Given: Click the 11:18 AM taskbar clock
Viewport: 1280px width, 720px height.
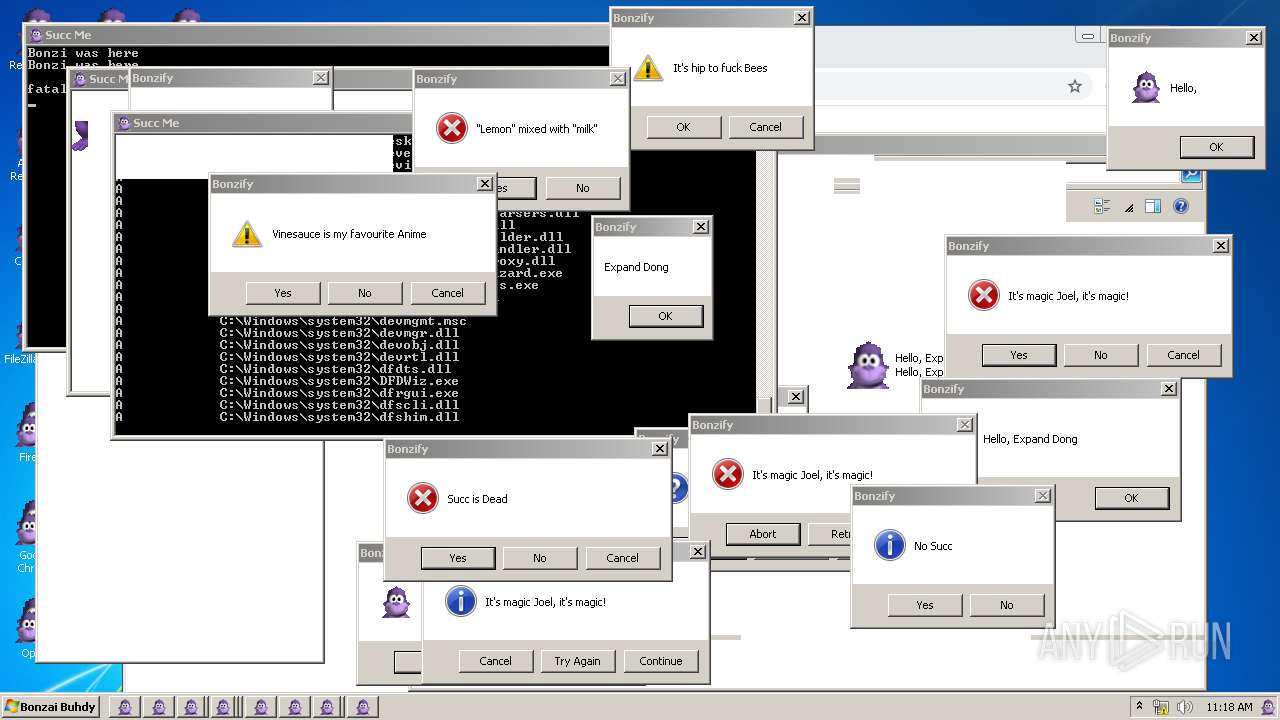Looking at the screenshot, I should pos(1229,707).
